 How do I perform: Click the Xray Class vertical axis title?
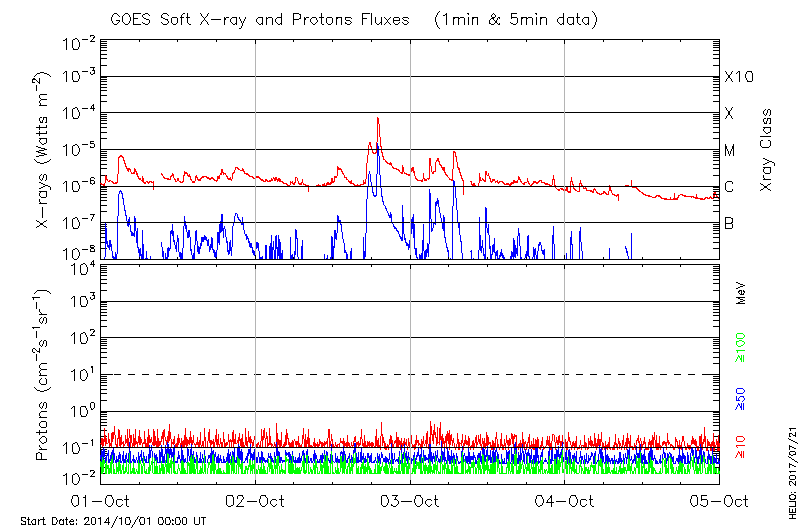coord(767,151)
